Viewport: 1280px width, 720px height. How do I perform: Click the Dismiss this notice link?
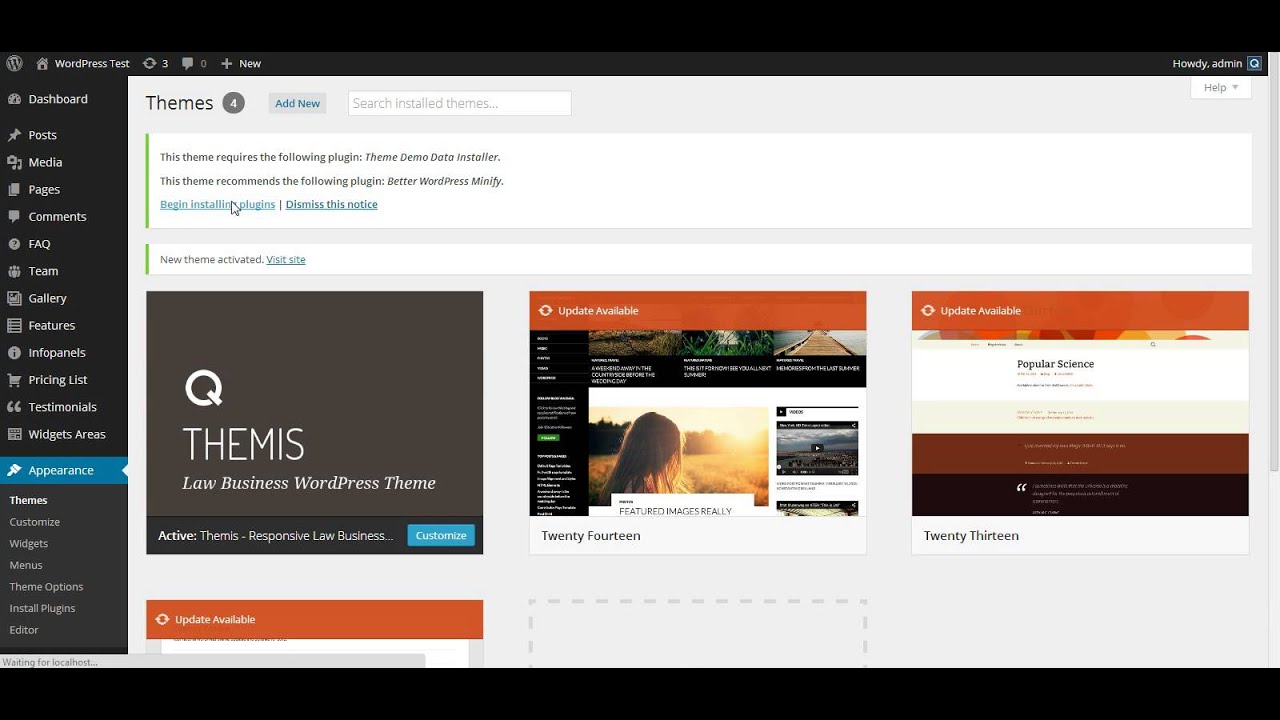[331, 204]
